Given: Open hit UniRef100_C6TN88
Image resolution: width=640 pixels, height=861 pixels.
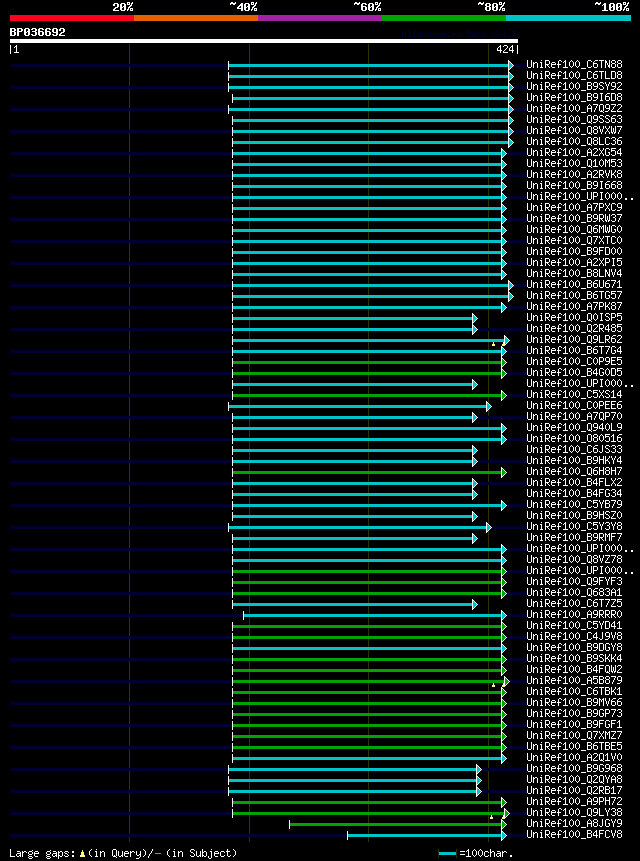Looking at the screenshot, I should tap(574, 65).
